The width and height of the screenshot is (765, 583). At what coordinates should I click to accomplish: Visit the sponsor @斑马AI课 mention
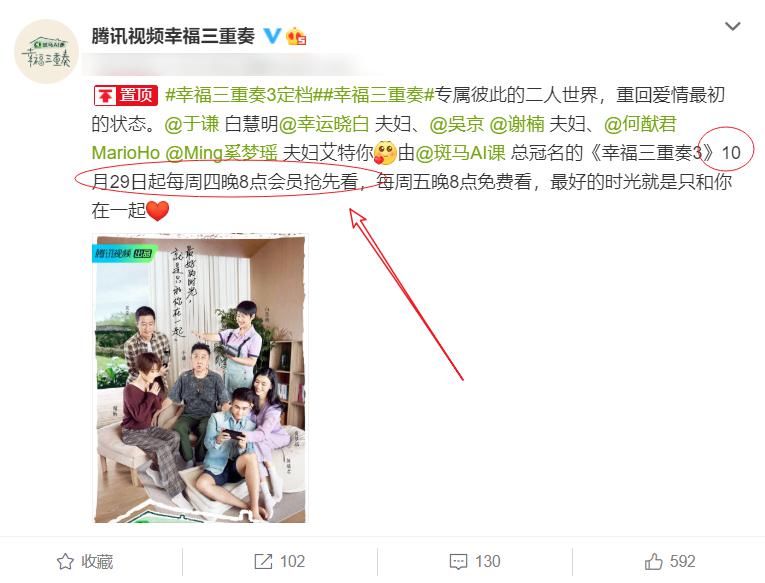point(460,153)
